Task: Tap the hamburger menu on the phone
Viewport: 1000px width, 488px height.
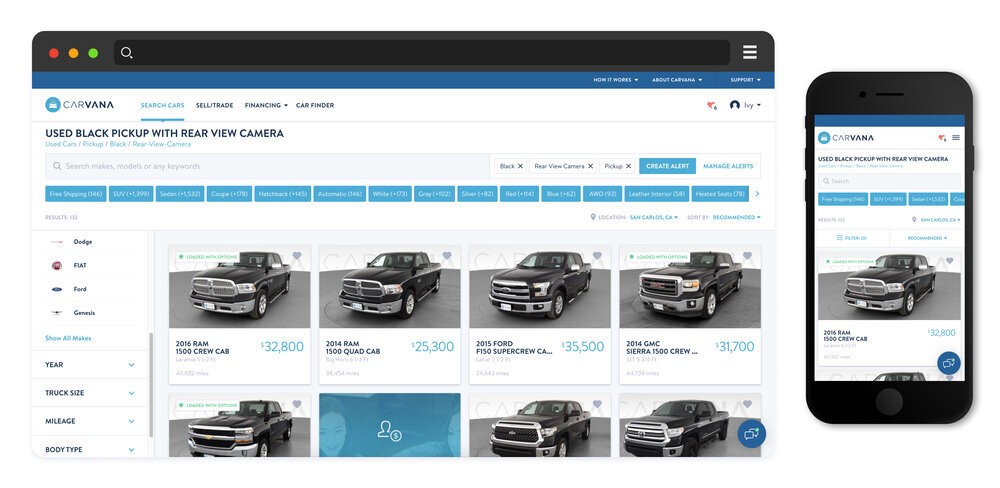Action: point(956,137)
